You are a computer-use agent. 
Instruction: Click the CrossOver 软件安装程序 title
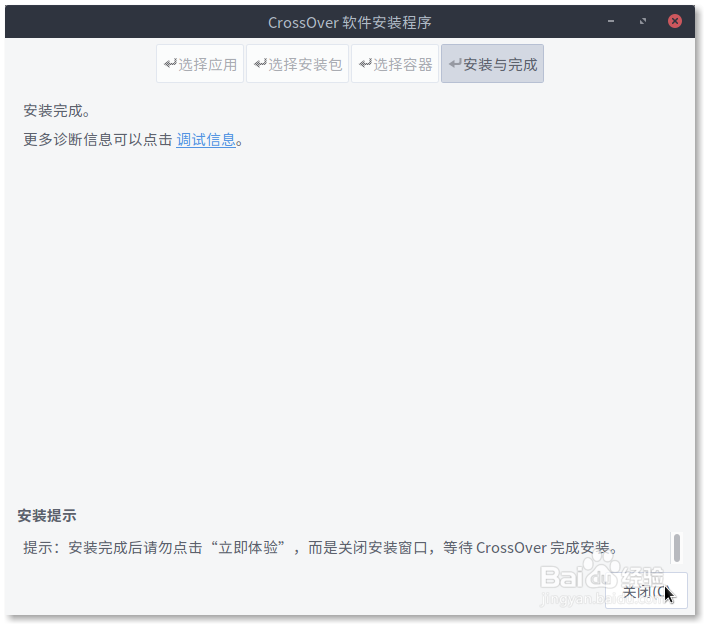350,22
